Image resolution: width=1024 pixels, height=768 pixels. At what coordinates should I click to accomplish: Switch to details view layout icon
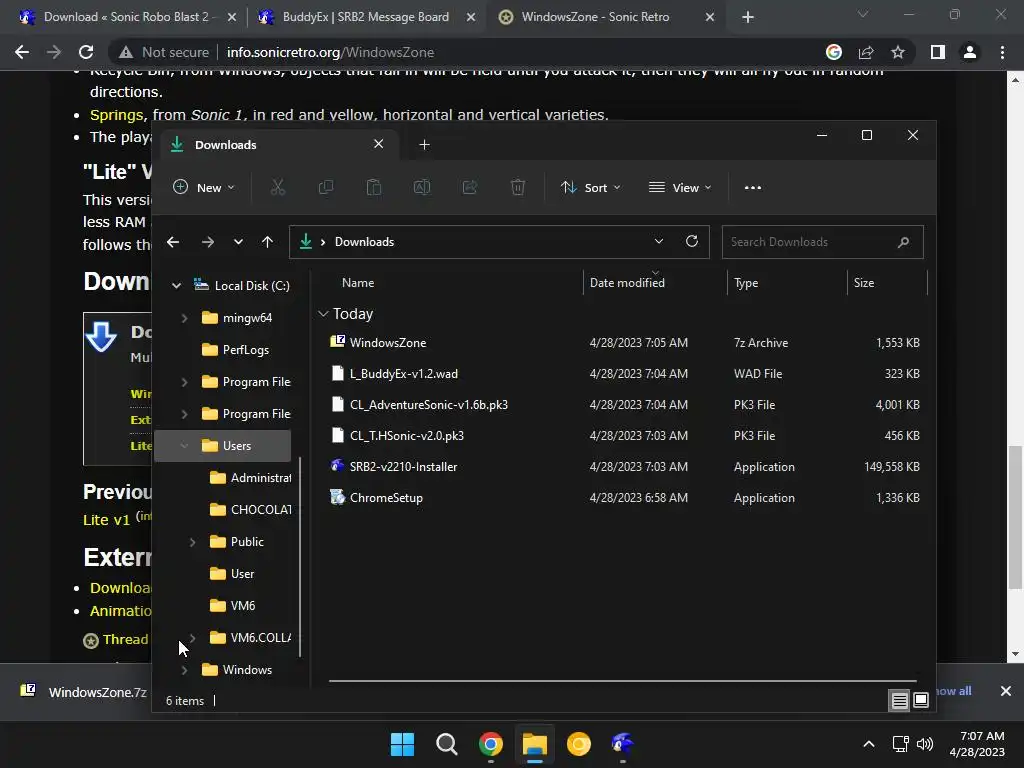click(899, 701)
